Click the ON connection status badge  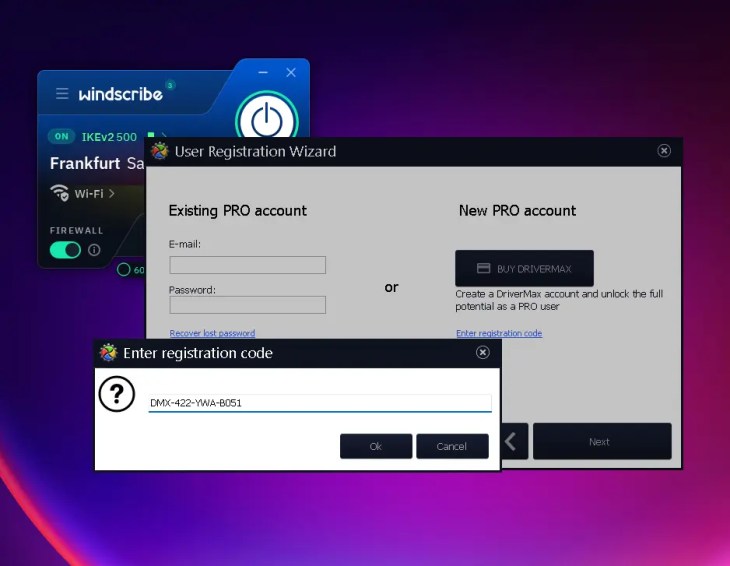pos(61,136)
